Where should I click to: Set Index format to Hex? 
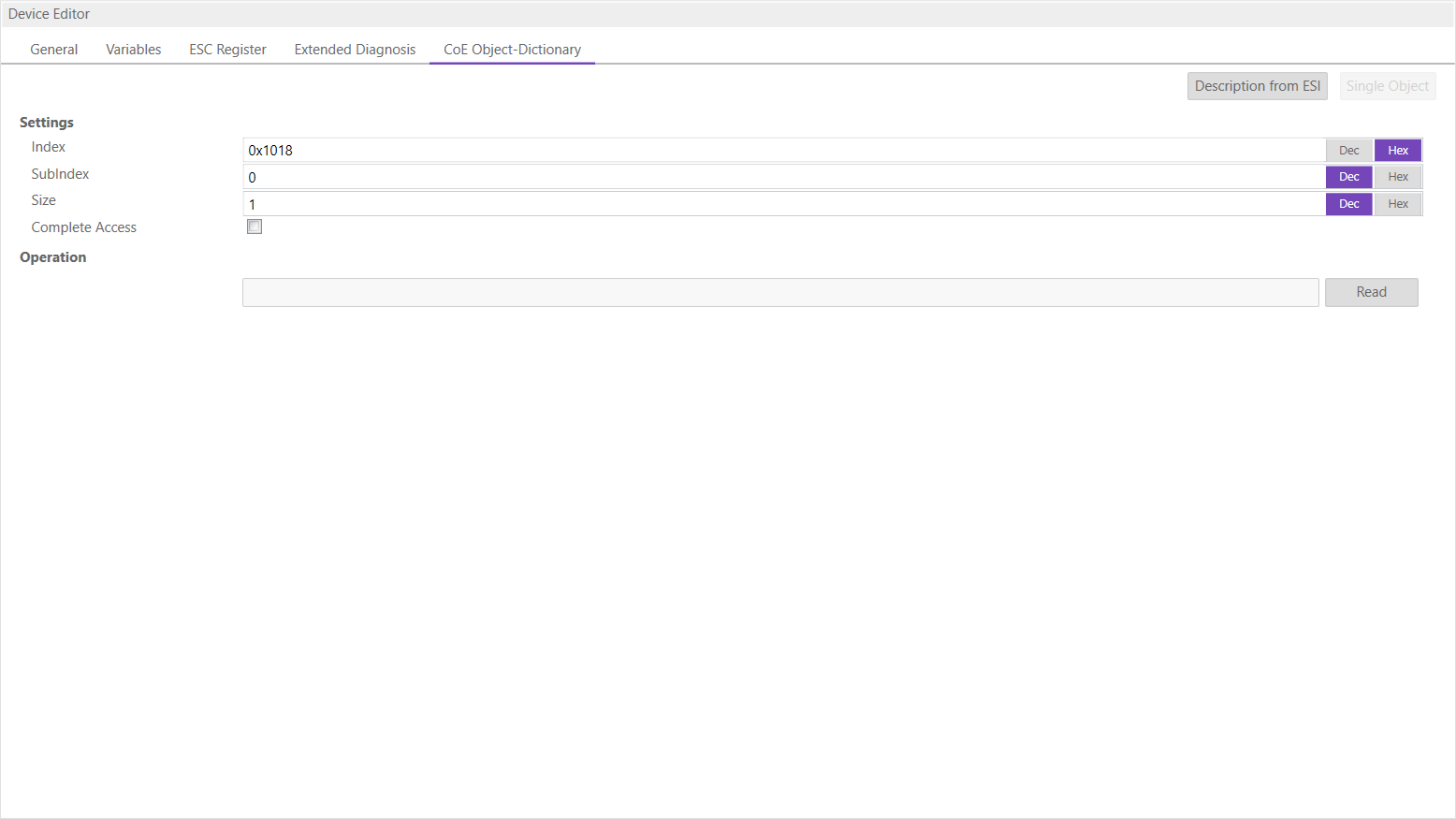click(1398, 151)
